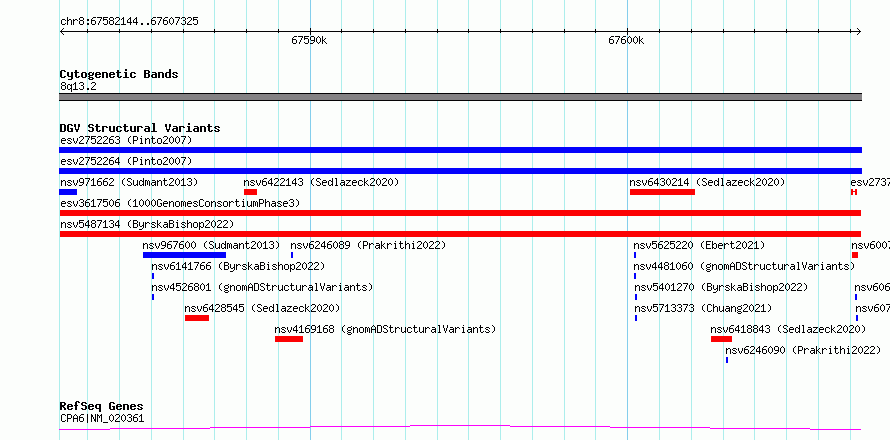
Task: Open nsv6246090 (Prakrithi2022) label
Action: (x=803, y=350)
